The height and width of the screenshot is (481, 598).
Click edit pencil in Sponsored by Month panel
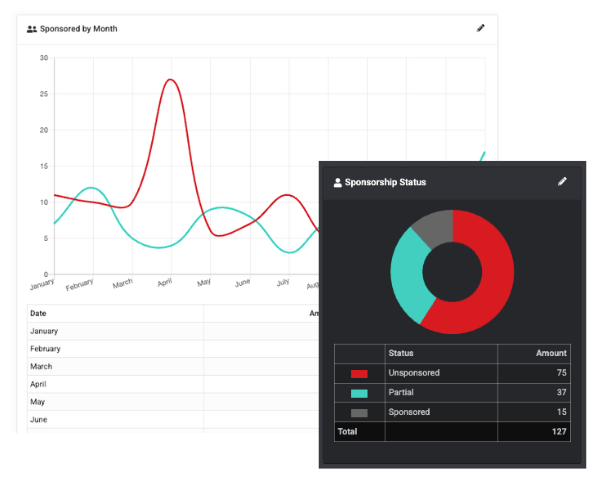point(481,28)
